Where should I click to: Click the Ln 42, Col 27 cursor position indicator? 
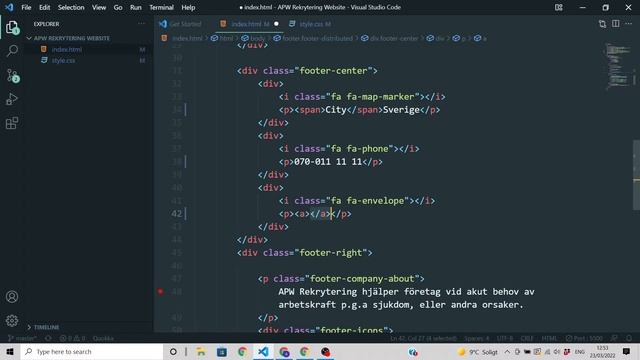click(x=423, y=338)
